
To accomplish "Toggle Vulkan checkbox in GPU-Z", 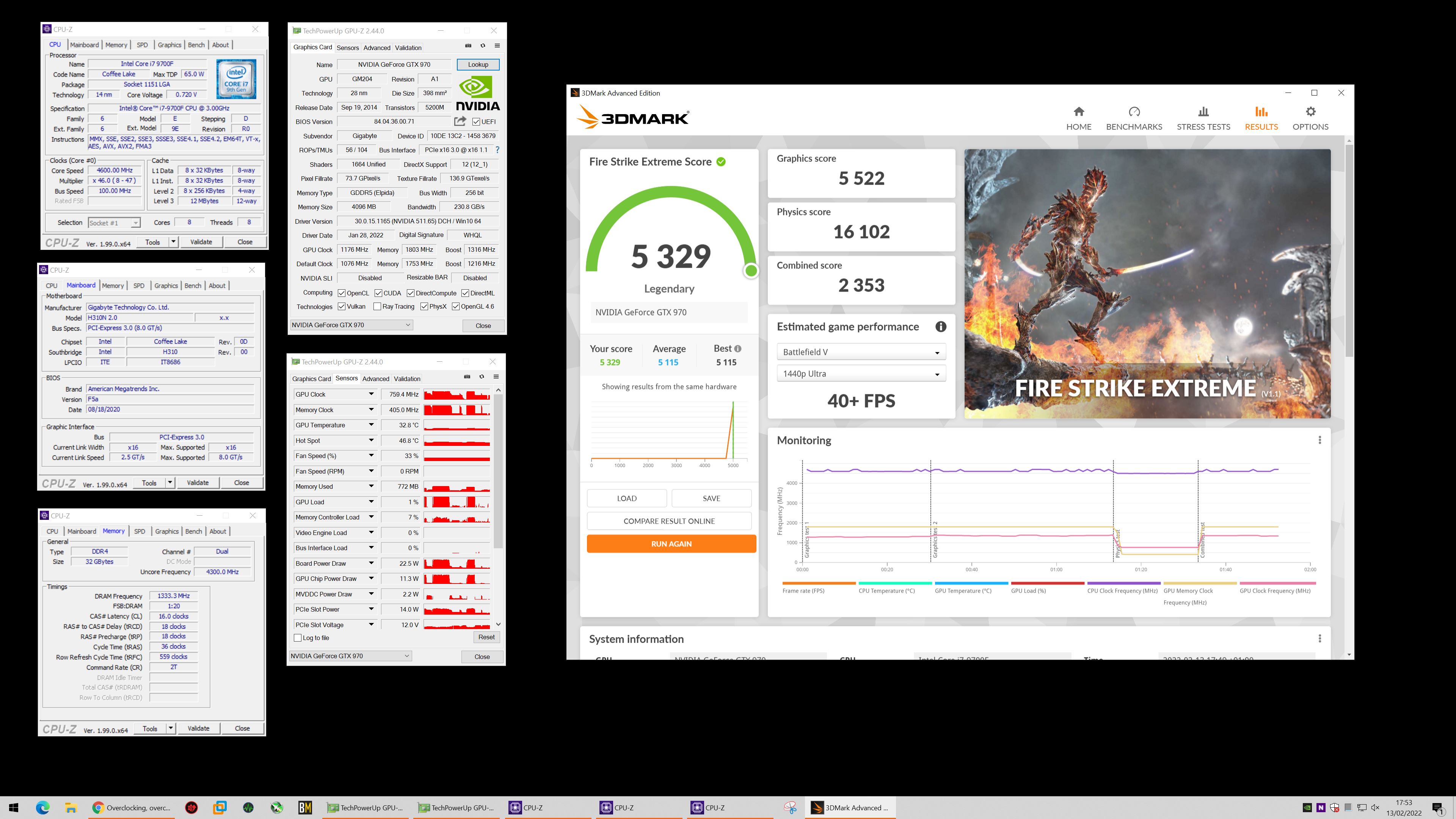I will pyautogui.click(x=341, y=306).
